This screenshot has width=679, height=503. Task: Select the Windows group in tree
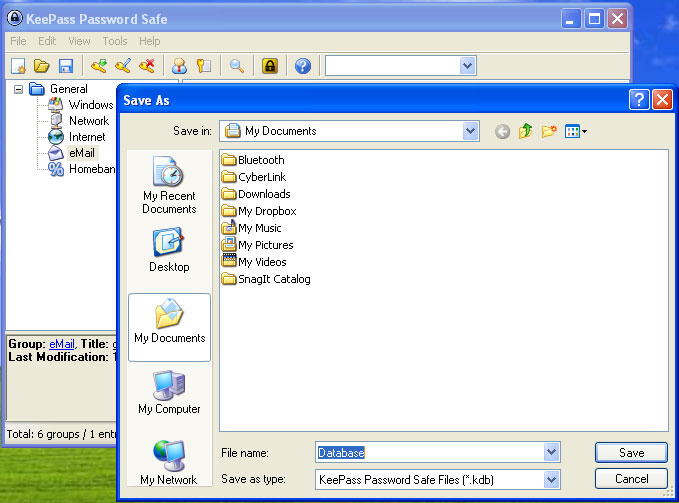coord(91,105)
